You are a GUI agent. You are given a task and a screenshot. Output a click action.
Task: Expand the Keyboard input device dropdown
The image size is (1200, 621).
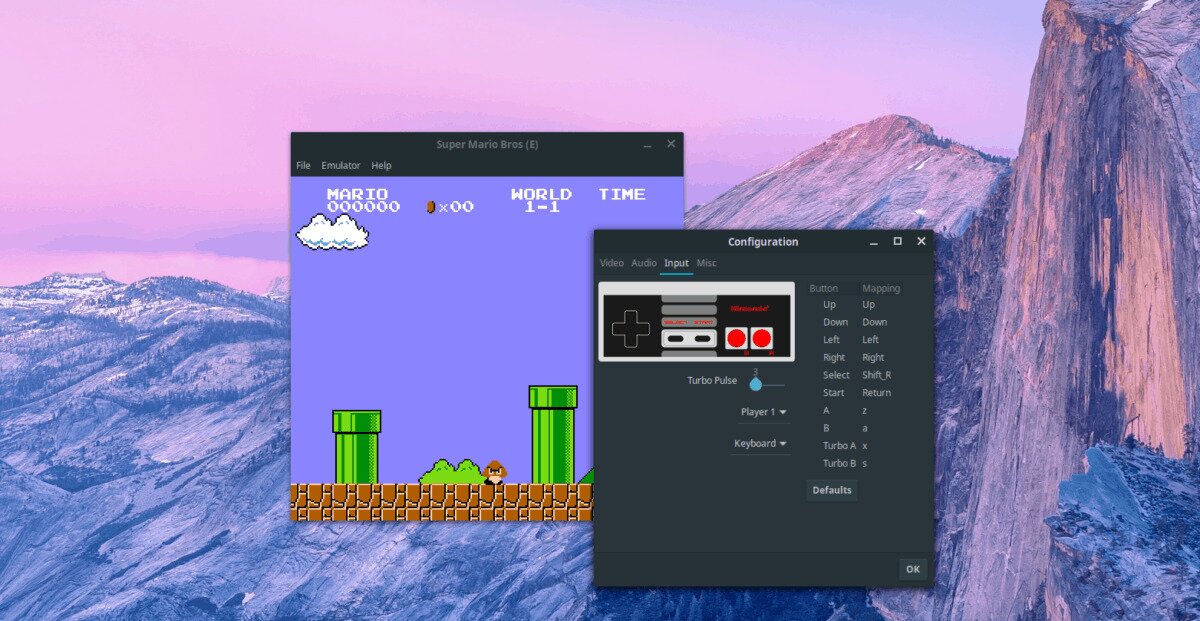point(760,443)
